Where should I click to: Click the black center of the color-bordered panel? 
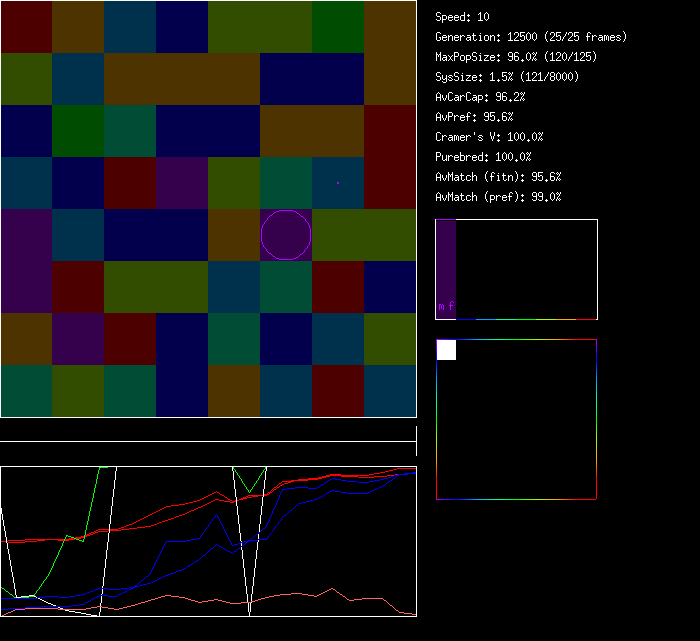coord(516,420)
